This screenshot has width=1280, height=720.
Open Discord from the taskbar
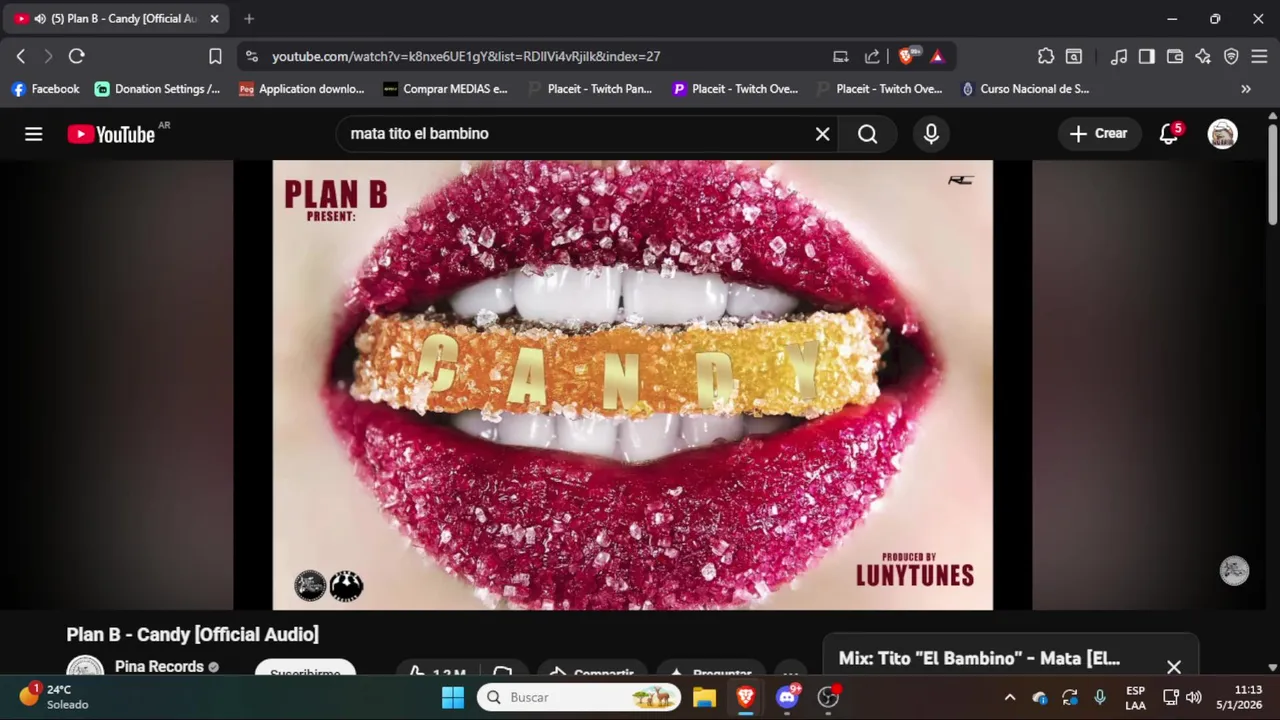787,697
